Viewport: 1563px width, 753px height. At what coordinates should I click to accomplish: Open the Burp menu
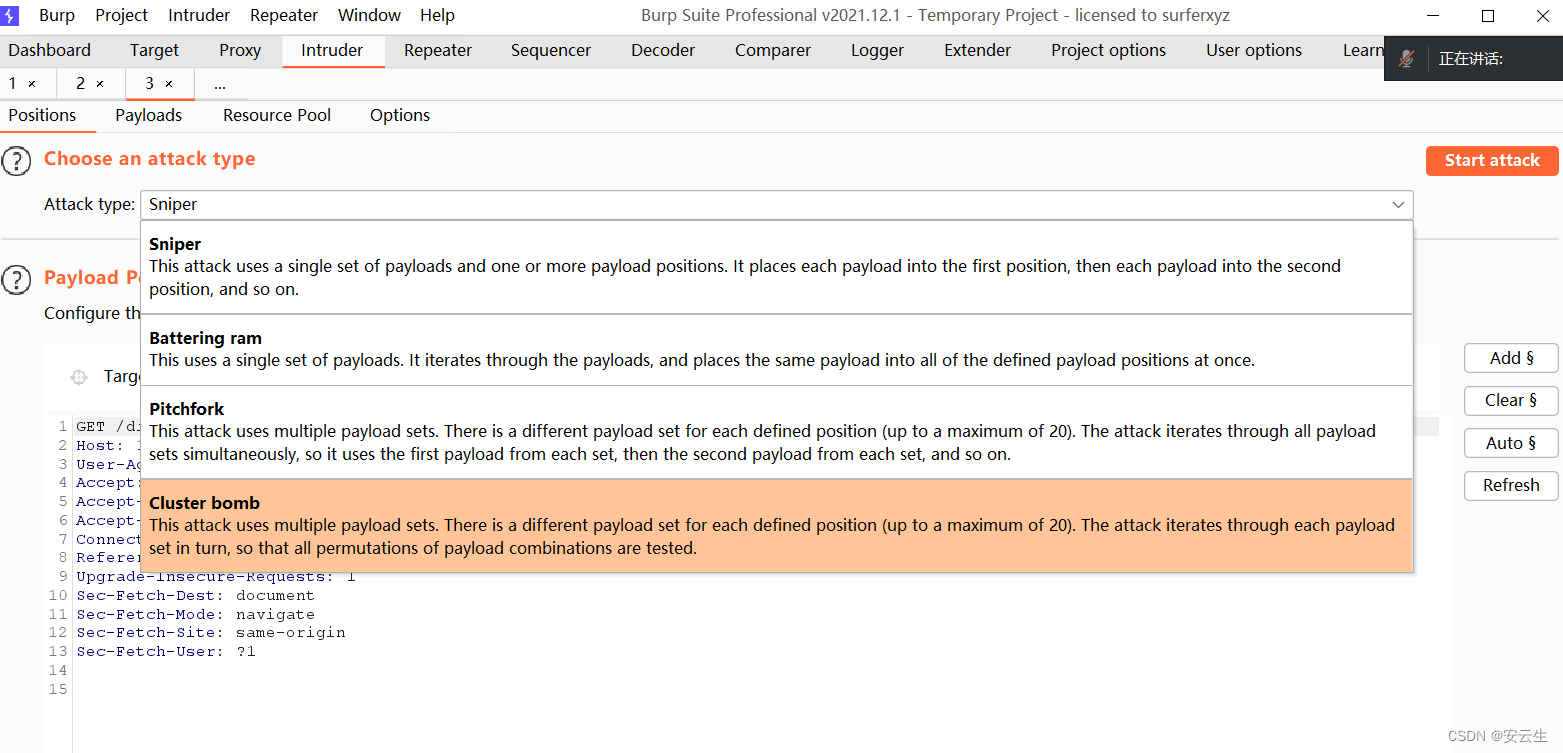pyautogui.click(x=57, y=15)
